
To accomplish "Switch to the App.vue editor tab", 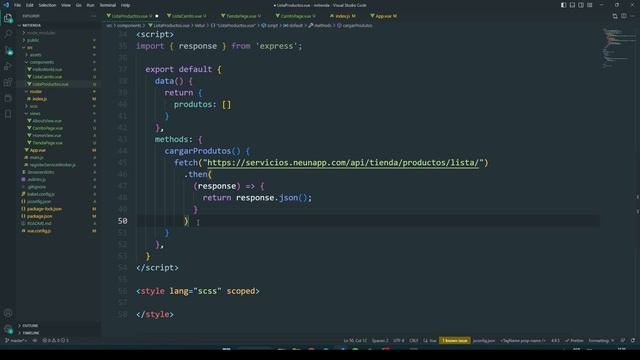I will [384, 16].
